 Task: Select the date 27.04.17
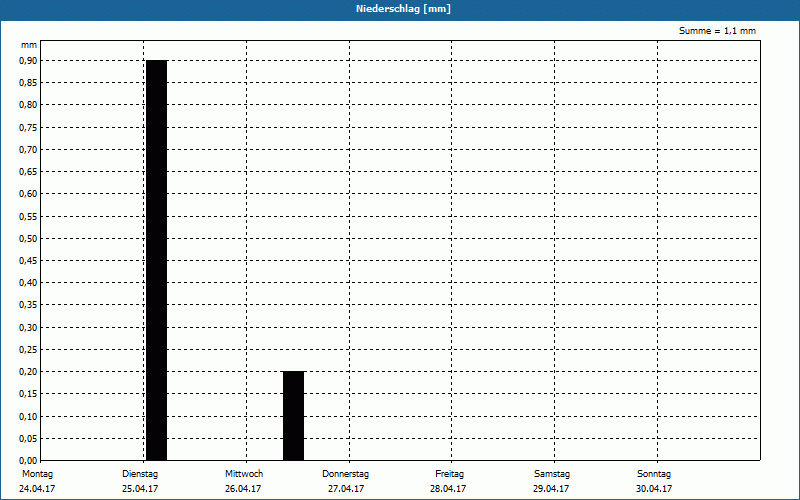click(346, 489)
